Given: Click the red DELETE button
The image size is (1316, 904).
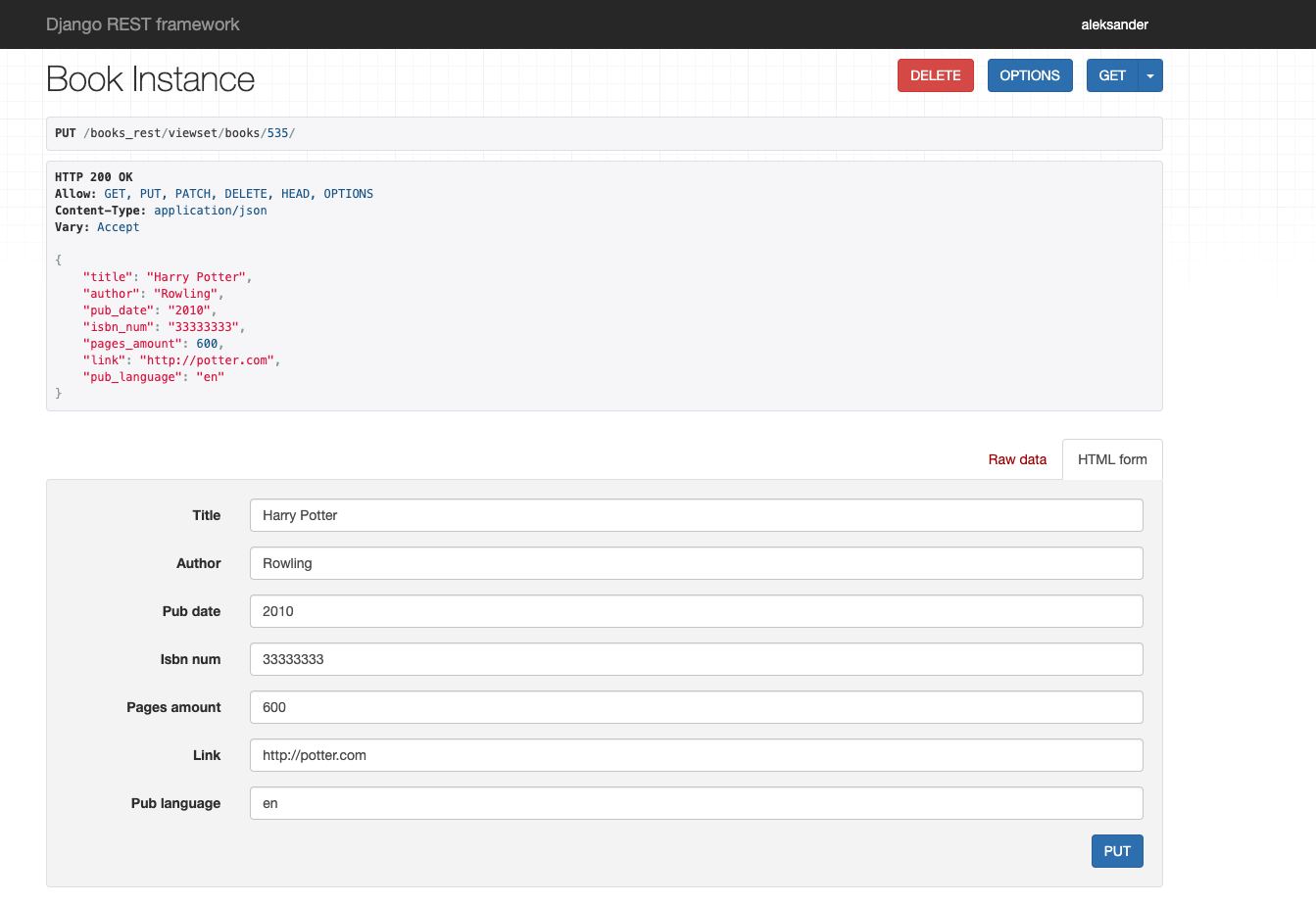Looking at the screenshot, I should pyautogui.click(x=935, y=75).
